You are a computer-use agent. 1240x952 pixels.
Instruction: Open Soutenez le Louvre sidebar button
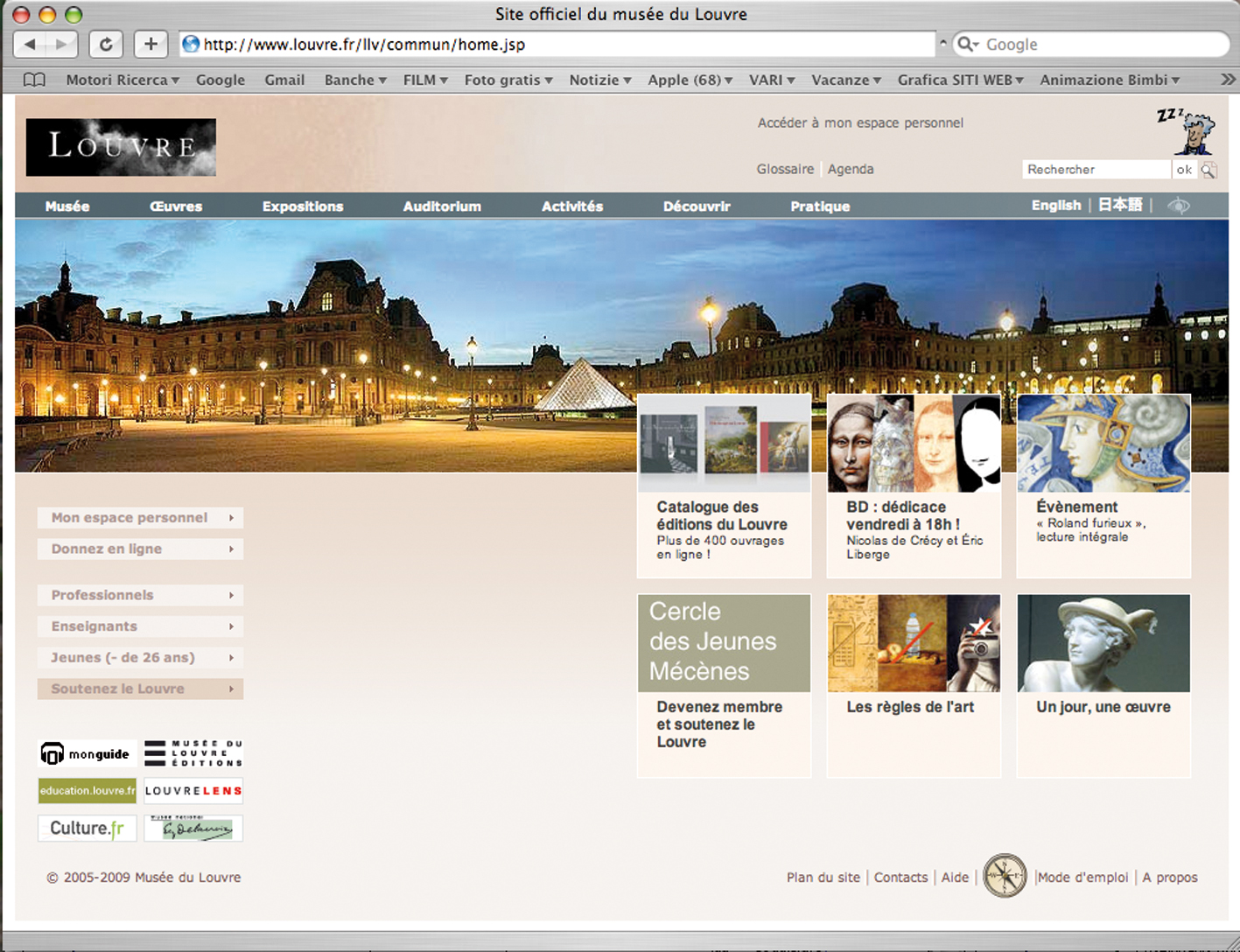140,689
